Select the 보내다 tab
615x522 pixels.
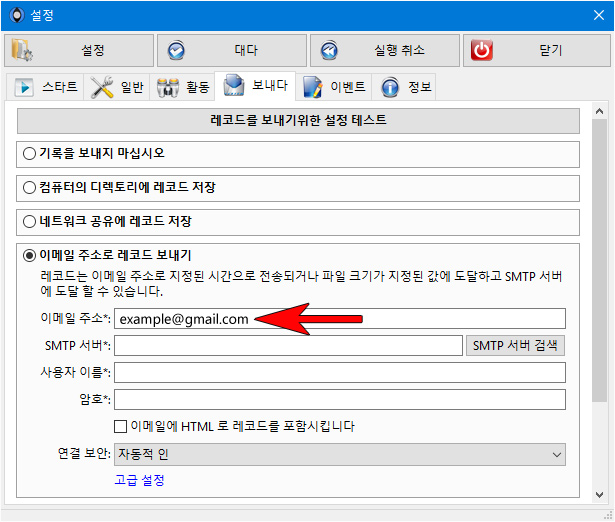click(x=255, y=85)
